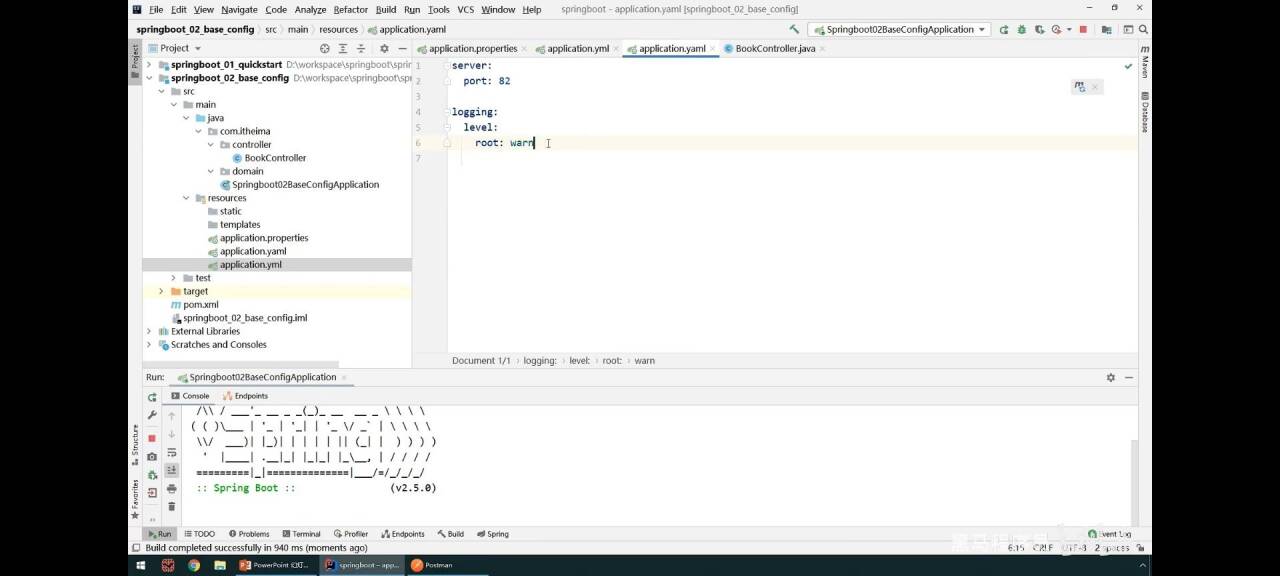The width and height of the screenshot is (1280, 576).
Task: Open the VCS menu
Action: tap(465, 9)
